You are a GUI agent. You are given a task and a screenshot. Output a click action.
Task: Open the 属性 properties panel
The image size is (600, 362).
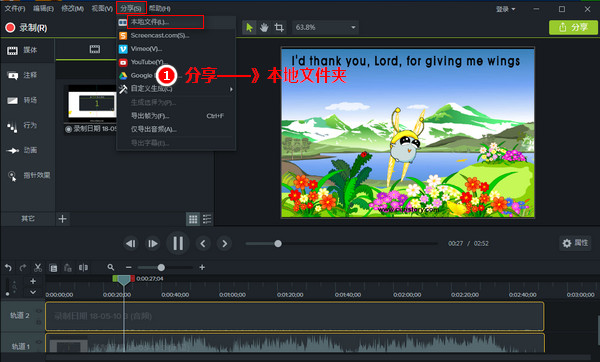pos(575,243)
